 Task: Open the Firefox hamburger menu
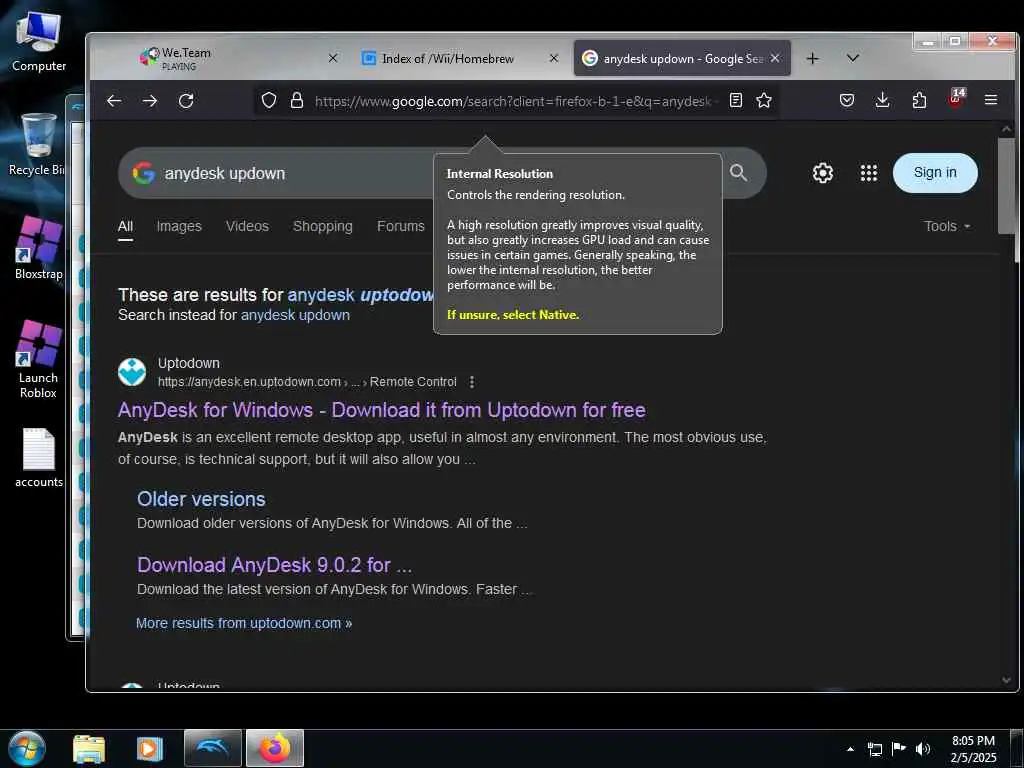point(991,100)
